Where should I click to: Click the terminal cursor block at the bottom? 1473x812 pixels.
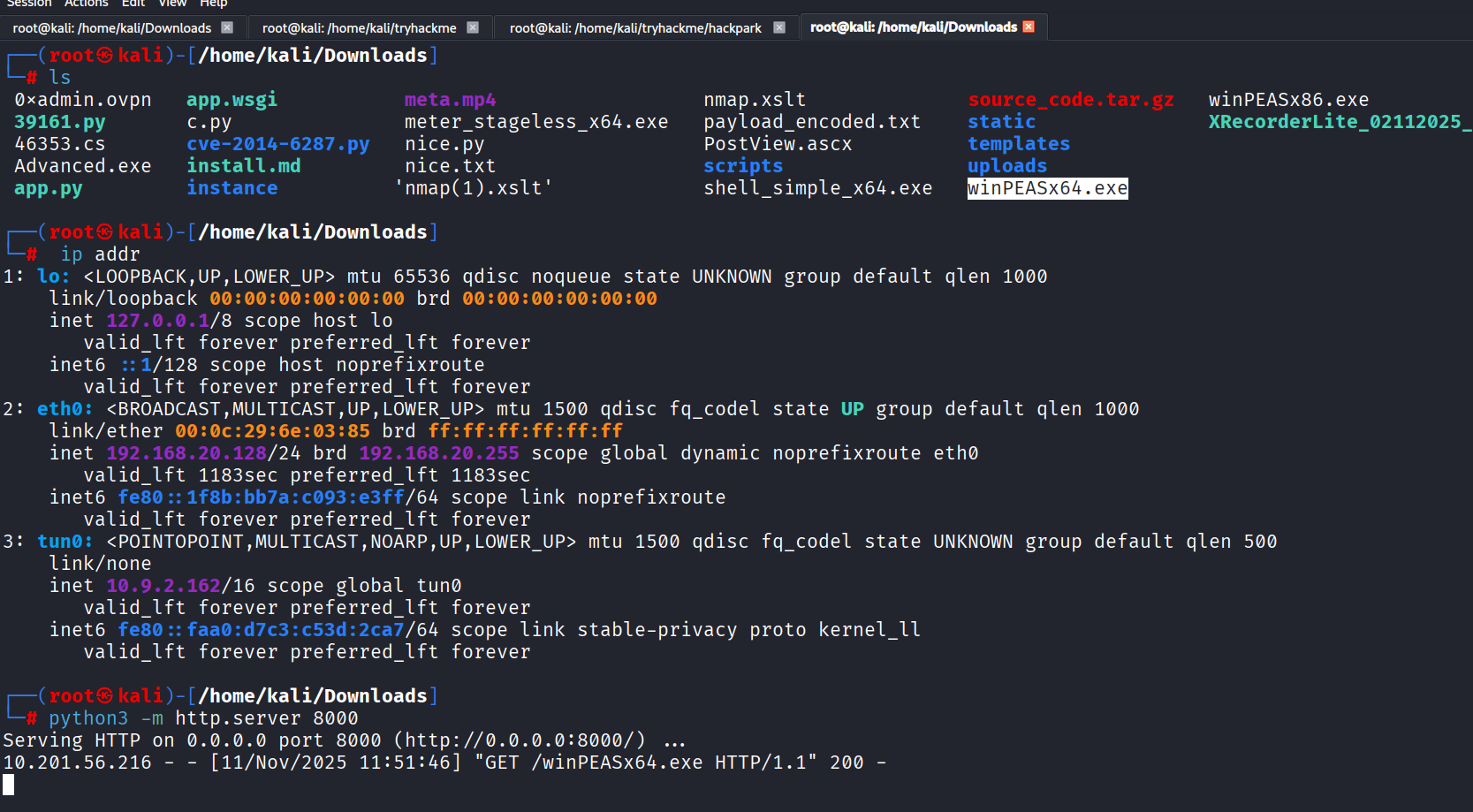tap(9, 785)
